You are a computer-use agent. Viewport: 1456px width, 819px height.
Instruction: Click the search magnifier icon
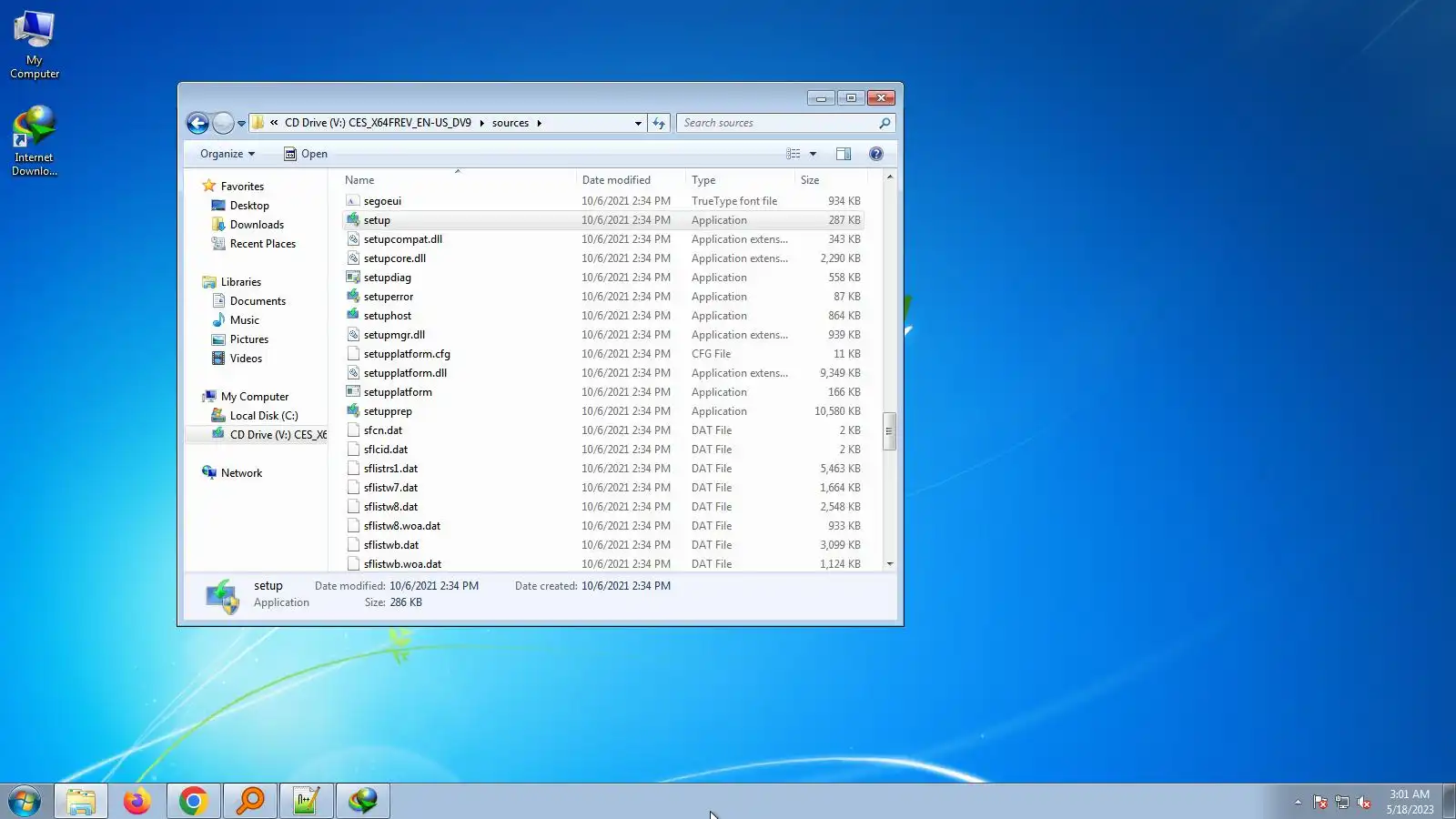tap(885, 123)
